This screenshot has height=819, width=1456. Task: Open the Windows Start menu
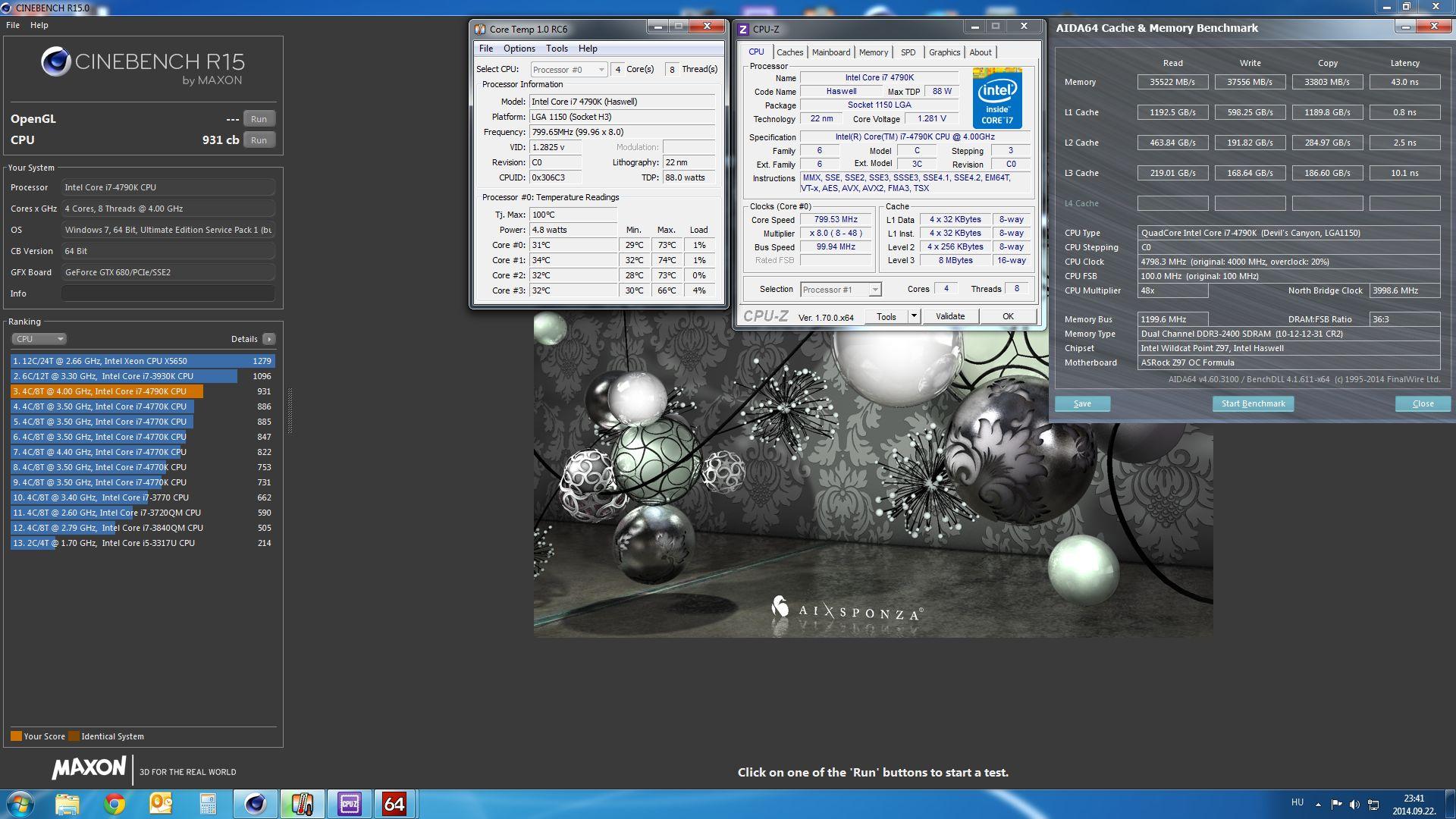coord(19,804)
